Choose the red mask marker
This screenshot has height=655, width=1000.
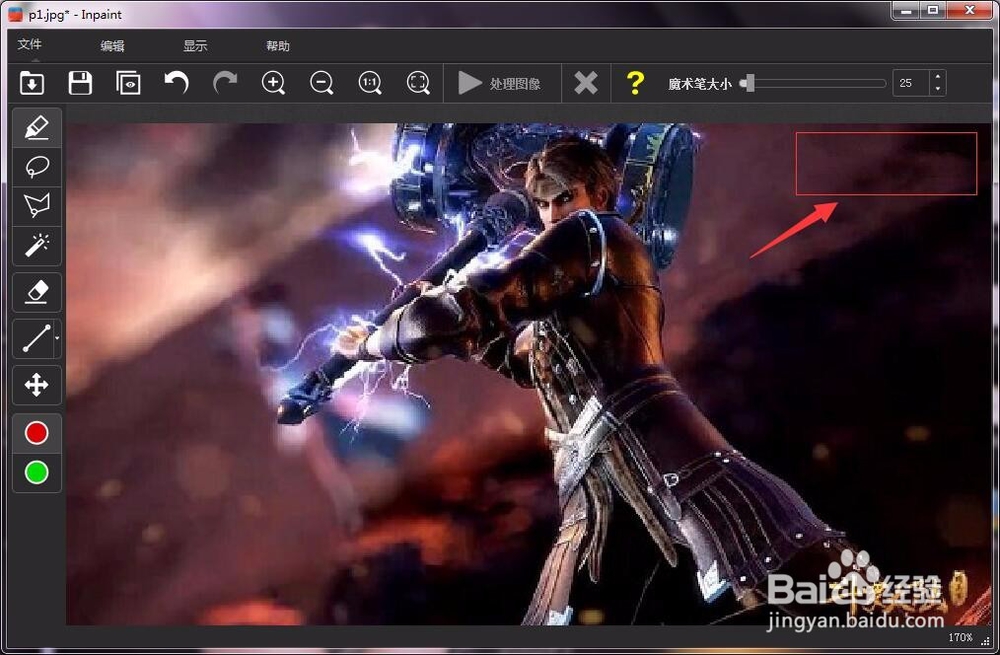(37, 433)
